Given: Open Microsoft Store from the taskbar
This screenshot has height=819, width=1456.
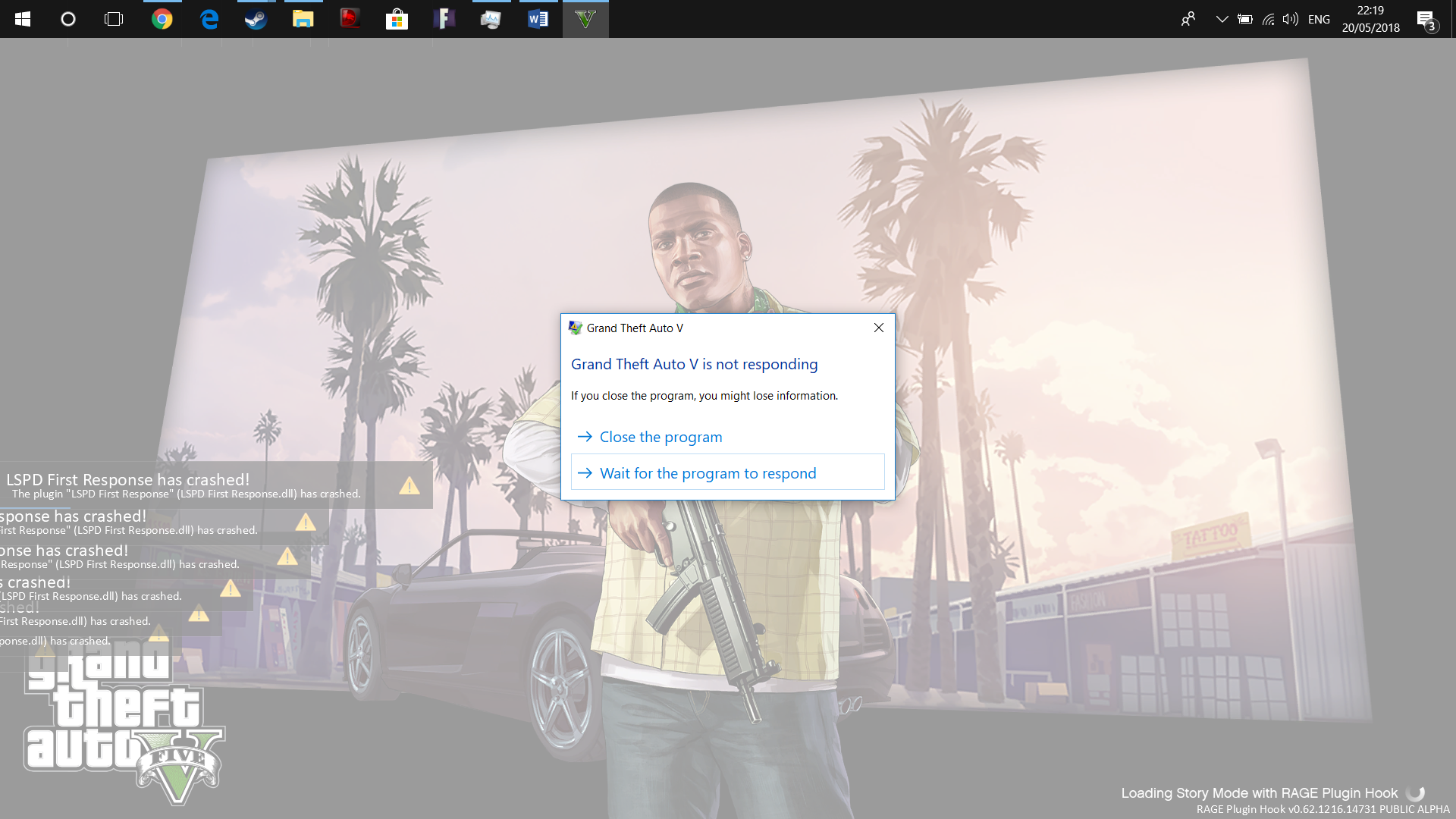Looking at the screenshot, I should point(397,19).
